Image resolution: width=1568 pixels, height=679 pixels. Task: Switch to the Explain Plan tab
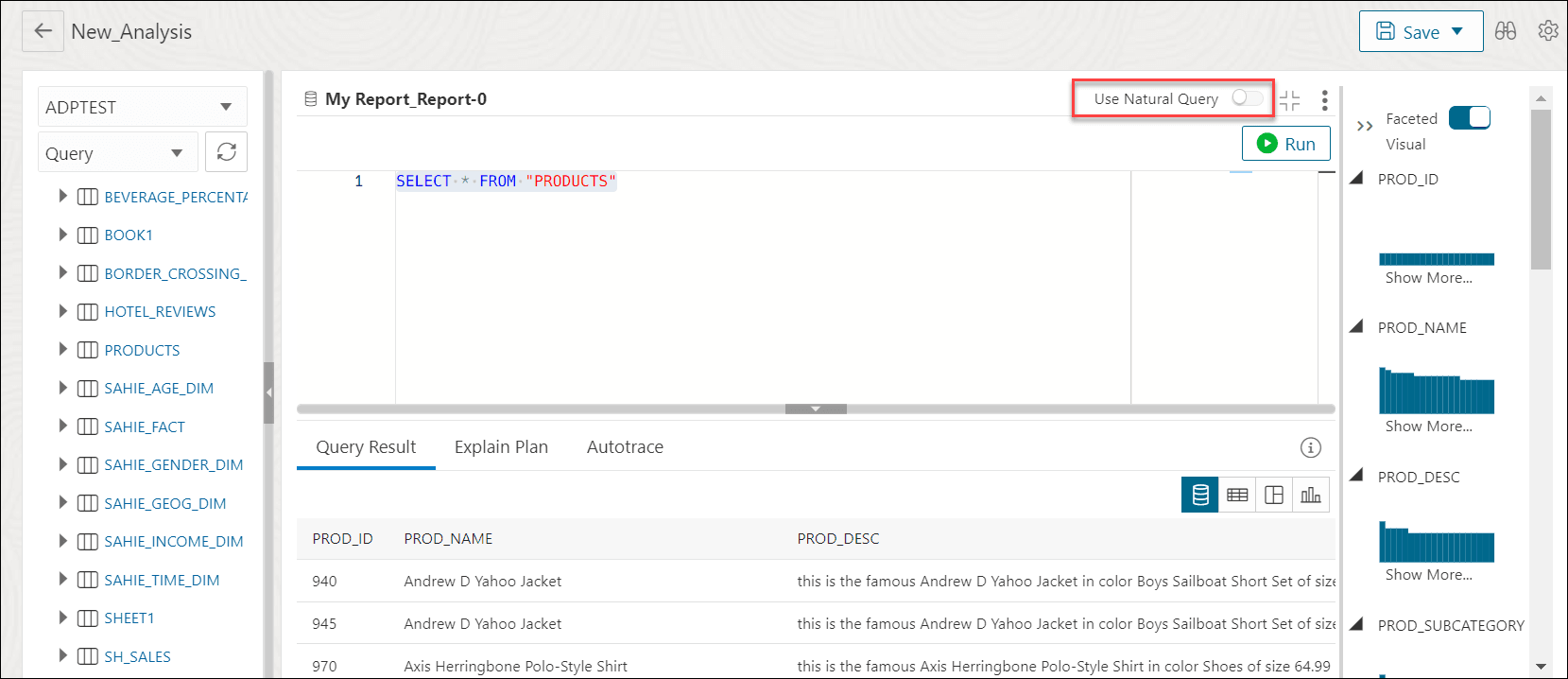click(501, 447)
